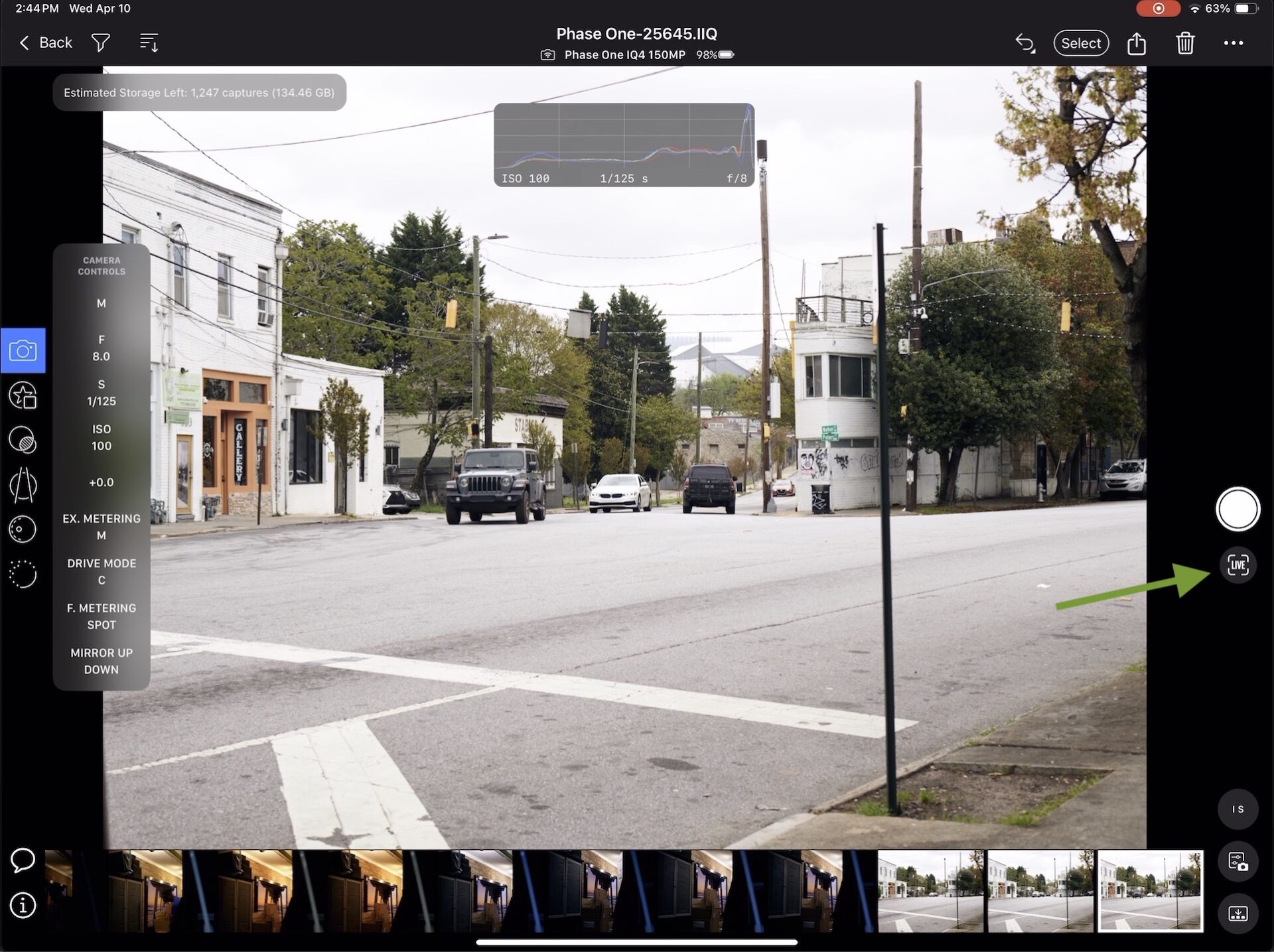The width and height of the screenshot is (1274, 952).
Task: Adjust the ISO 100 value
Action: pos(101,437)
